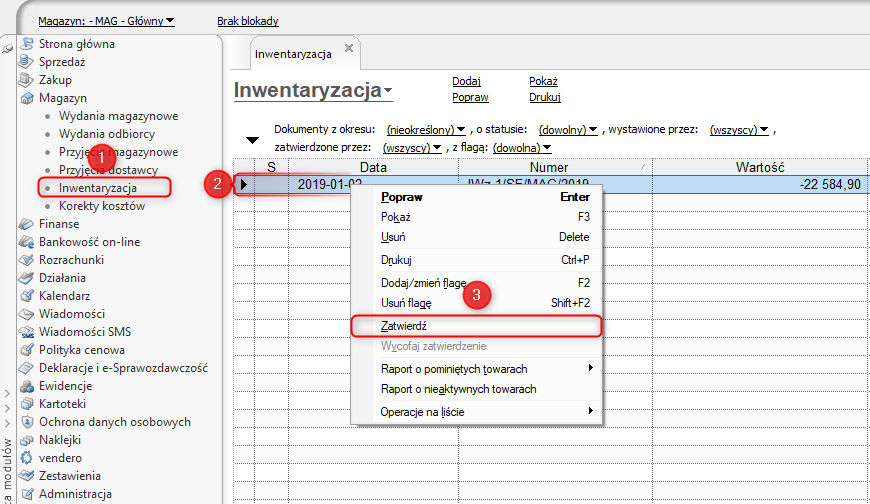Image resolution: width=870 pixels, height=504 pixels.
Task: Click the vendero module icon
Action: 27,458
